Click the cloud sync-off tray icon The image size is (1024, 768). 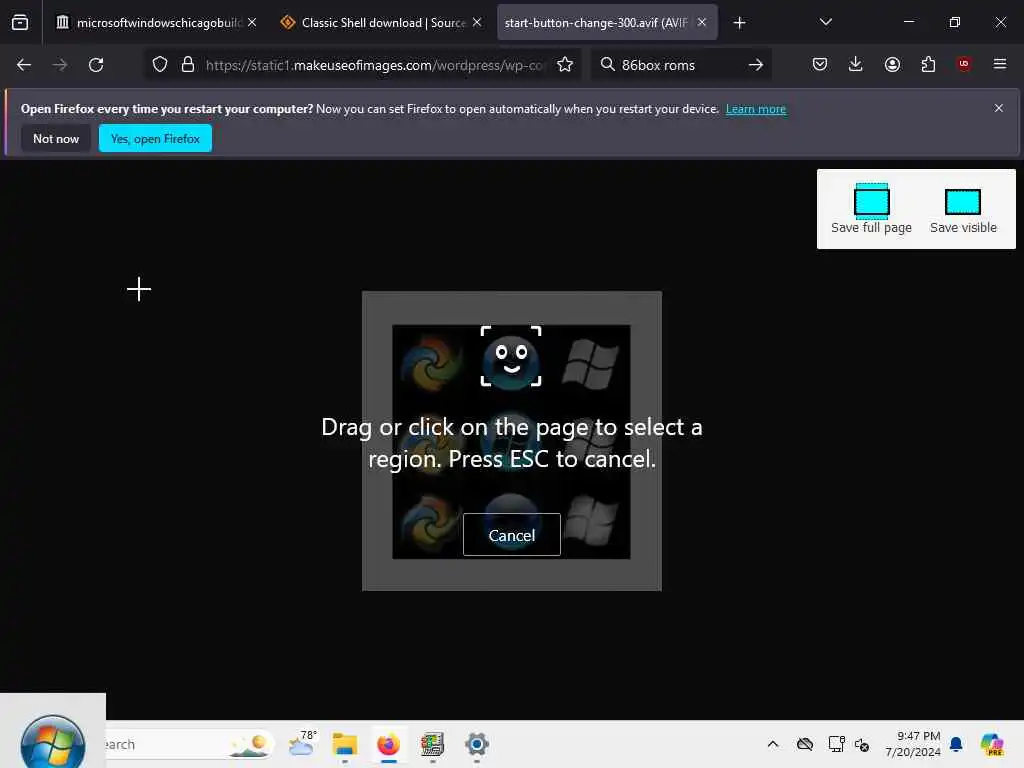point(805,744)
